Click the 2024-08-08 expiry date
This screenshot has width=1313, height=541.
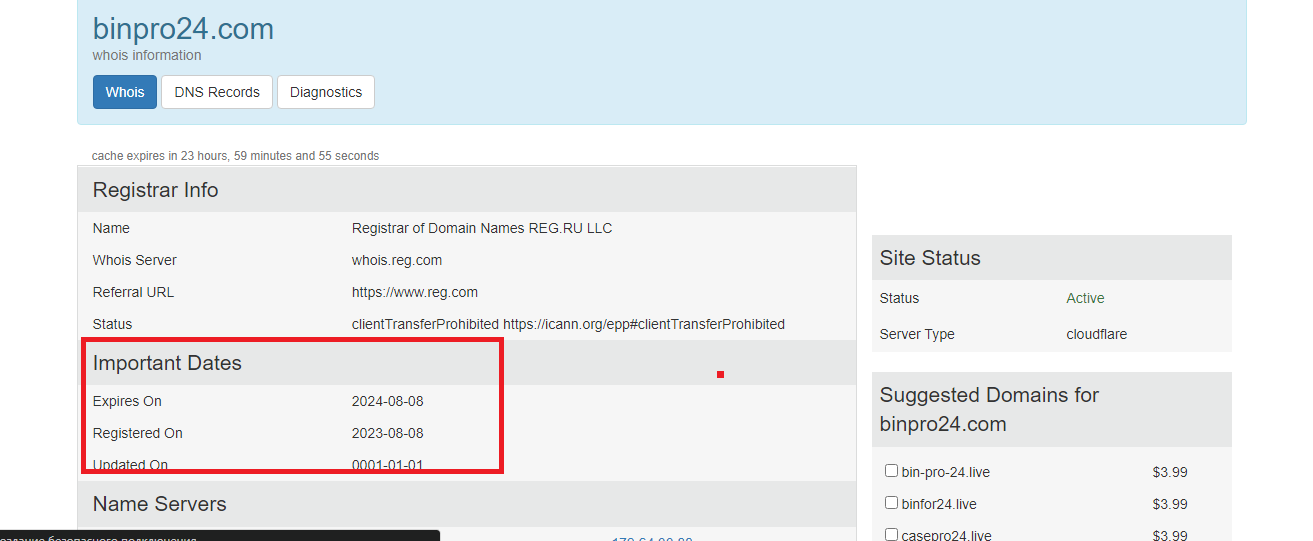pyautogui.click(x=388, y=401)
